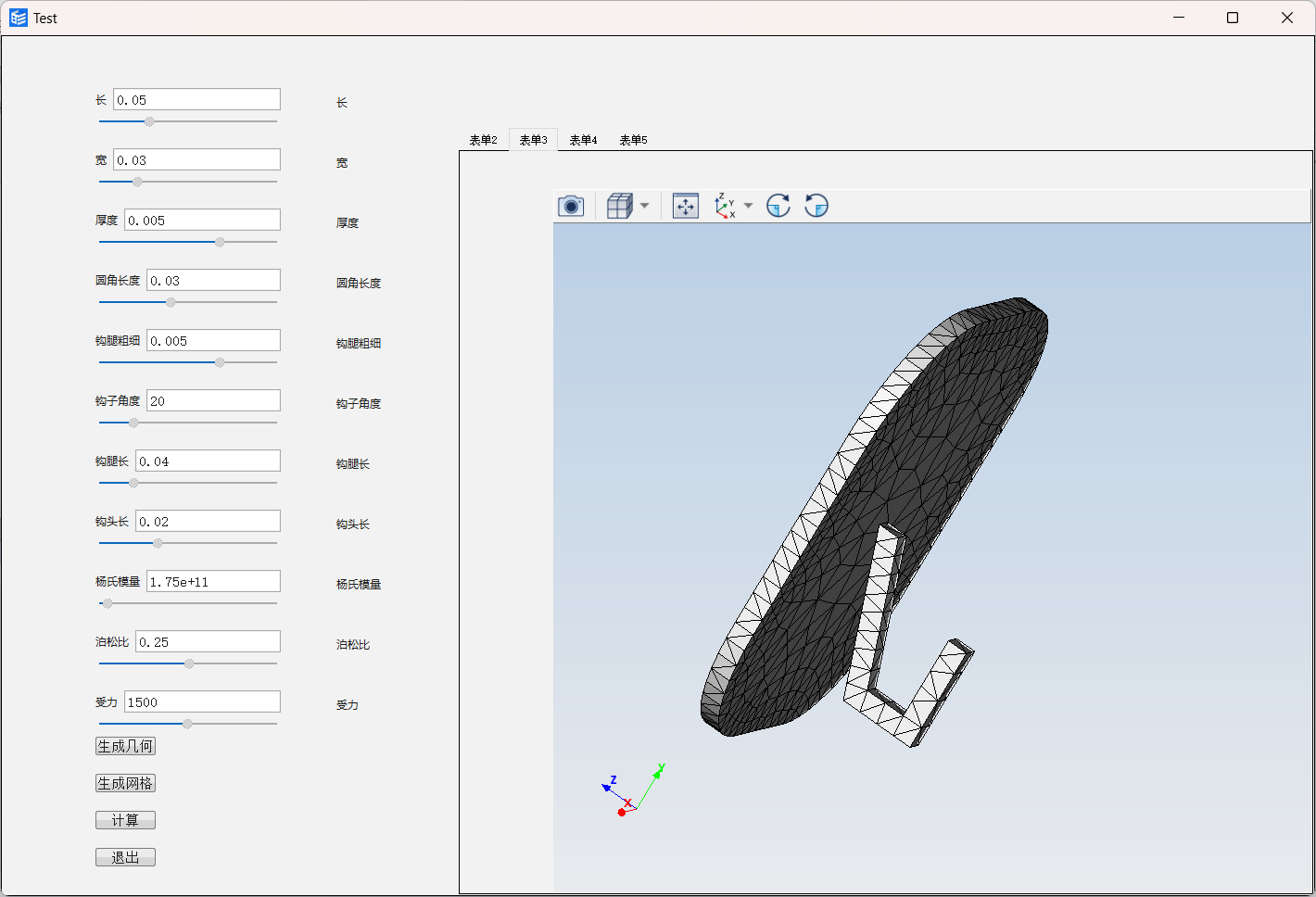Maximize the Test window
Viewport: 1316px width, 897px height.
click(x=1233, y=18)
